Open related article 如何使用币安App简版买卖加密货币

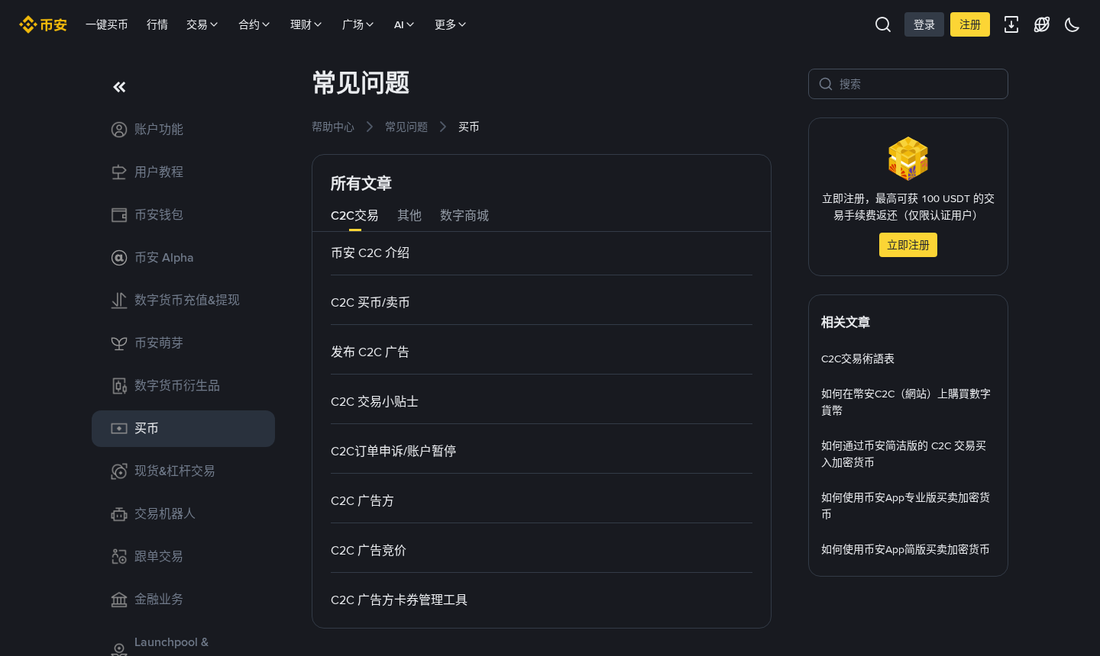(905, 549)
